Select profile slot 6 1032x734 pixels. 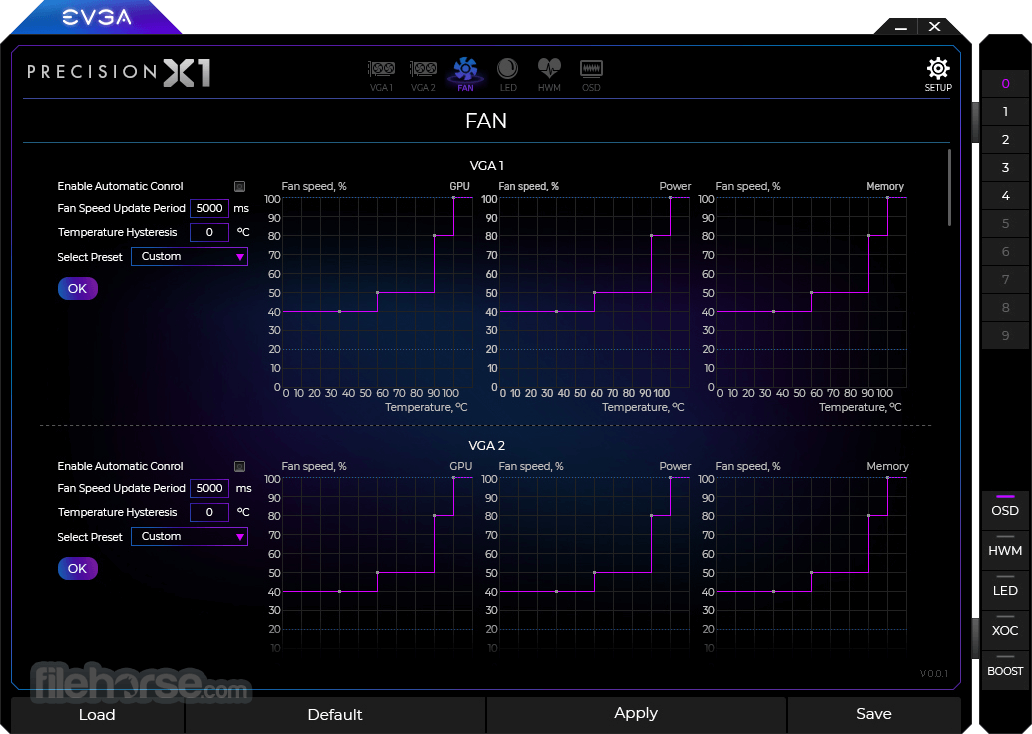point(1005,251)
